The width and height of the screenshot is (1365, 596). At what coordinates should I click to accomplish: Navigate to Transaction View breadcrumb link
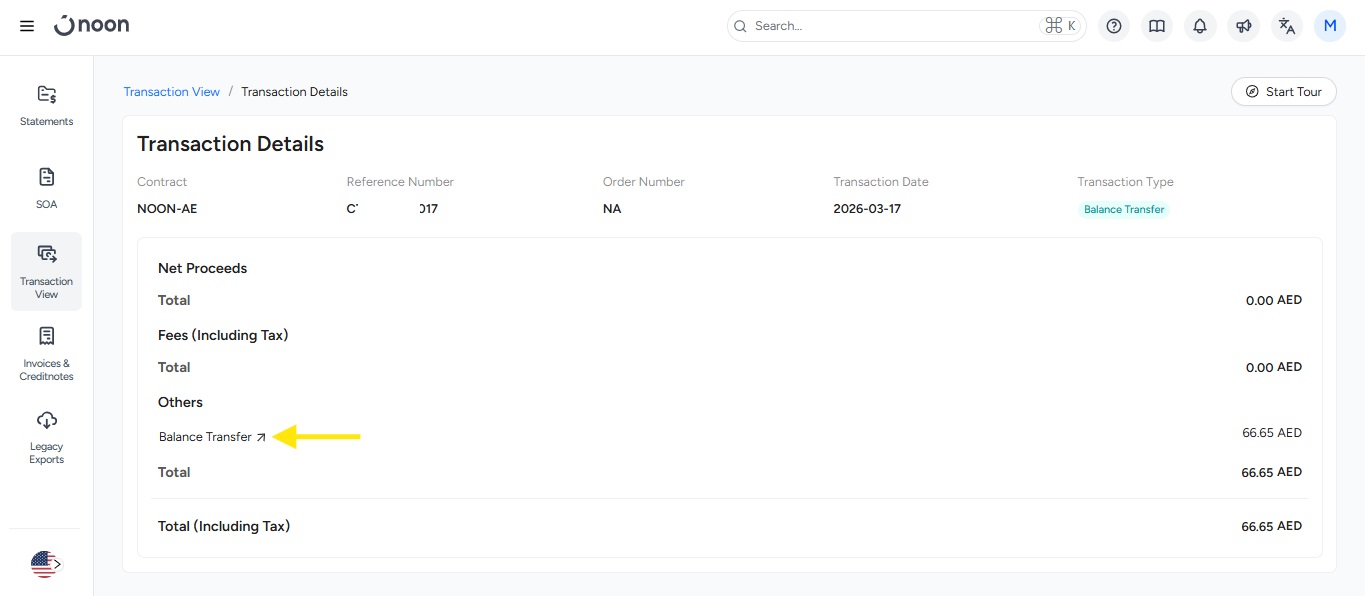(171, 92)
